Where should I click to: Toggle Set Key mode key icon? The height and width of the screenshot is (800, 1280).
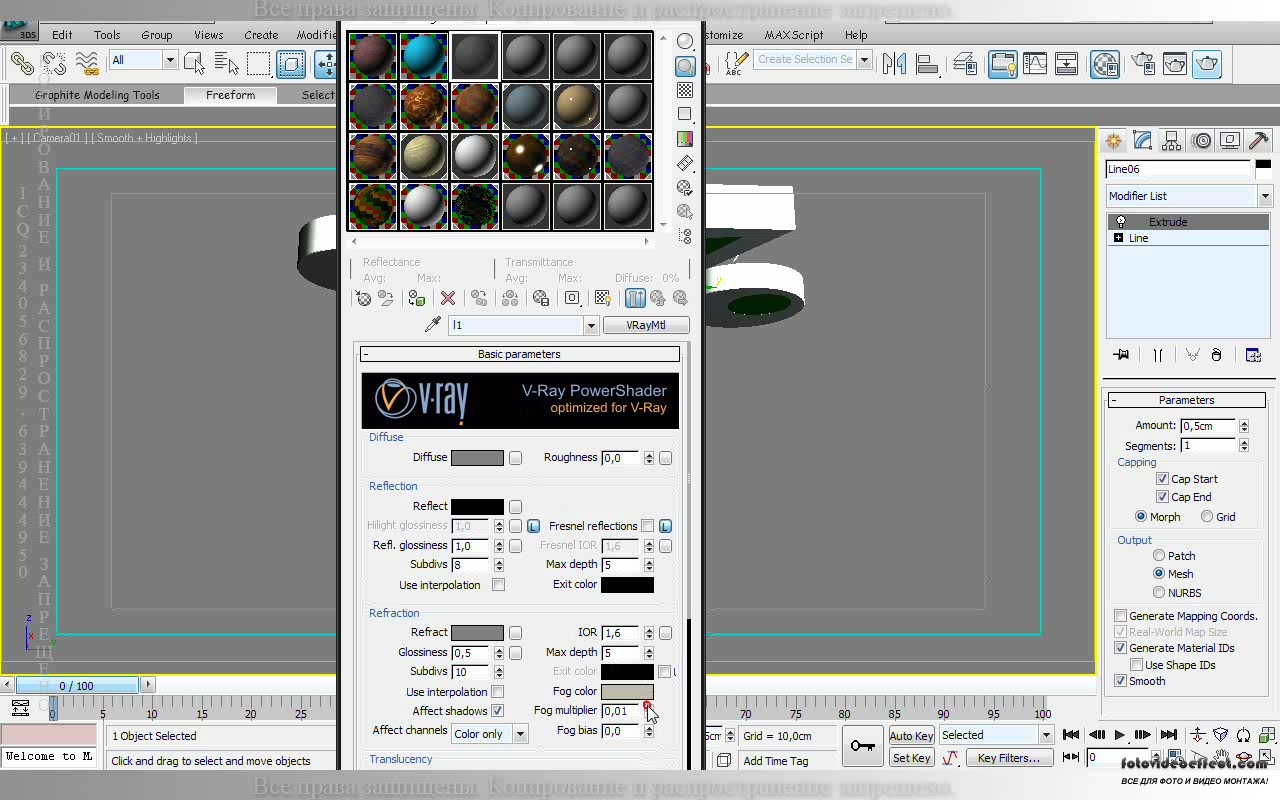(x=863, y=746)
